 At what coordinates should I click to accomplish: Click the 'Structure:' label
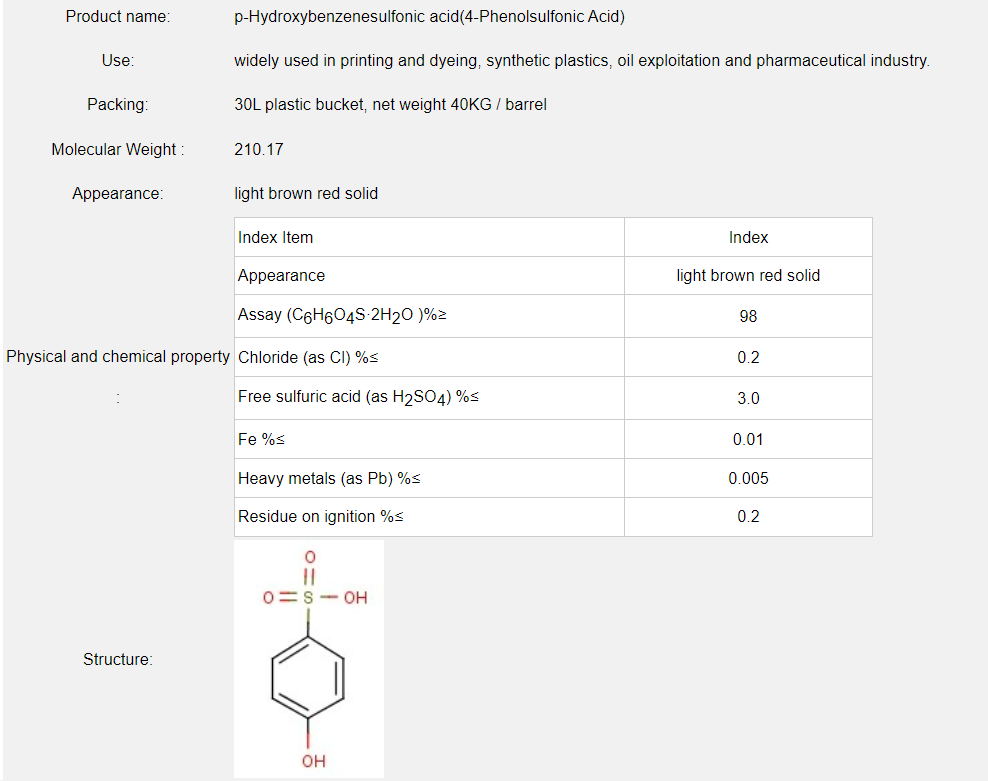point(118,660)
